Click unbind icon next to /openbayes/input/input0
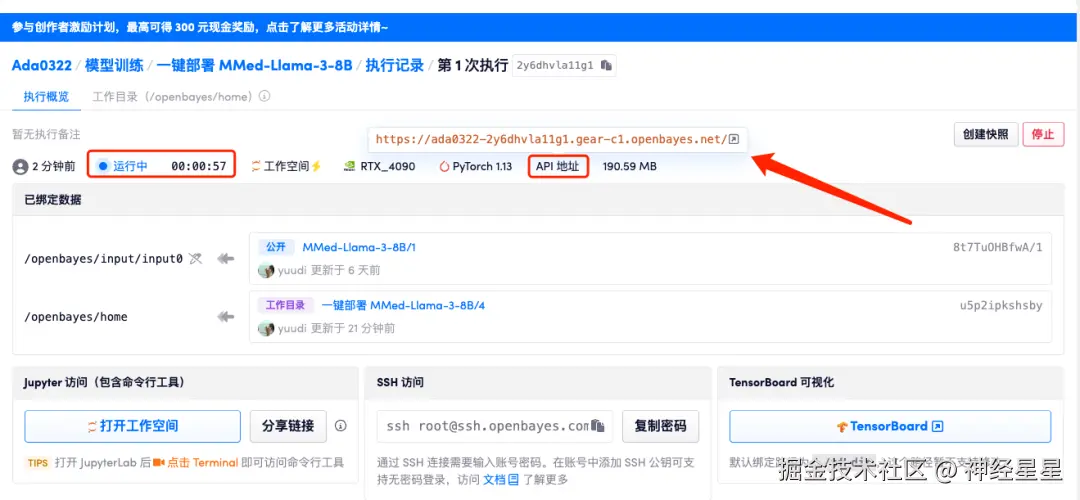The height and width of the screenshot is (500, 1080). pos(196,258)
